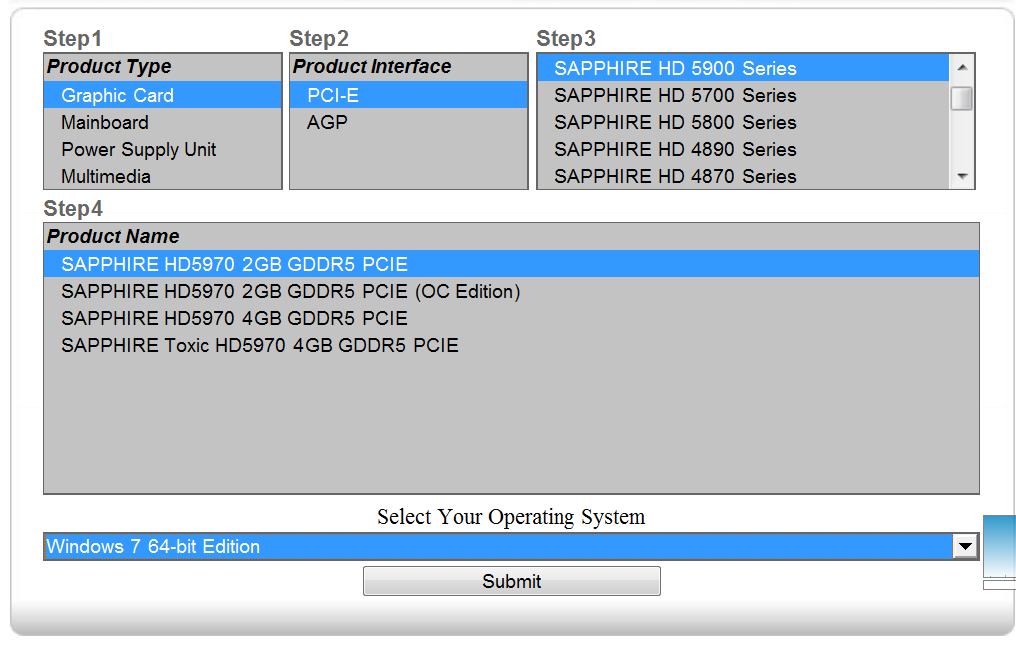
Task: Open the operating system dropdown
Action: 965,546
